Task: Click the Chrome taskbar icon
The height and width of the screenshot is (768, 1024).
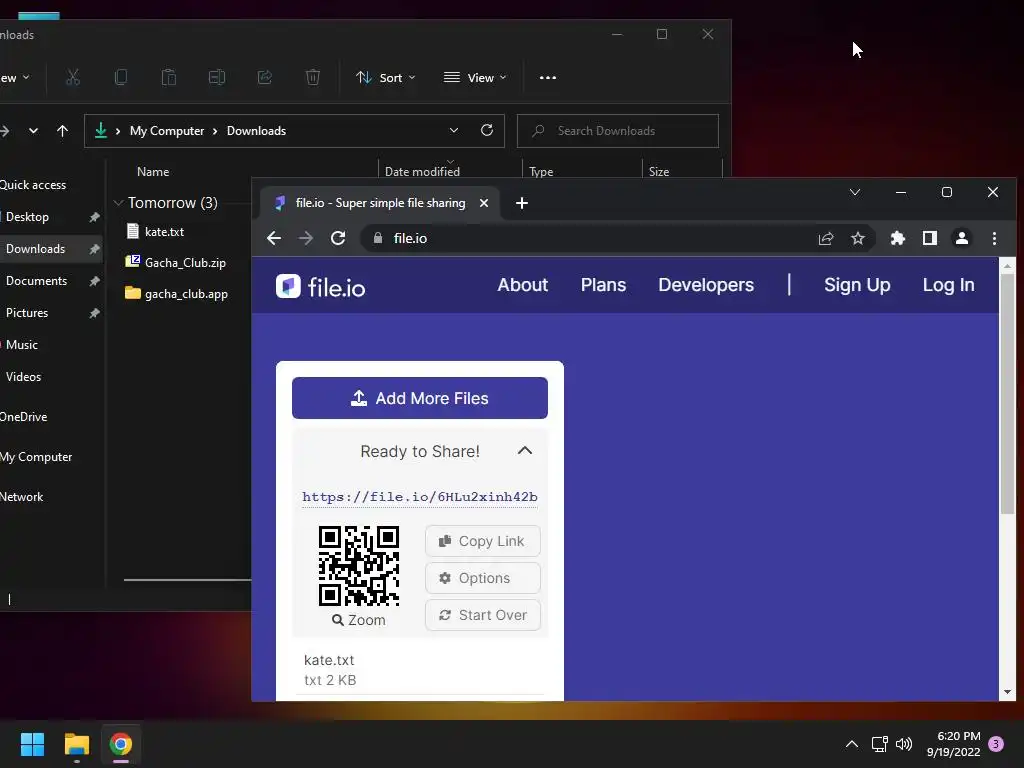Action: pyautogui.click(x=121, y=744)
